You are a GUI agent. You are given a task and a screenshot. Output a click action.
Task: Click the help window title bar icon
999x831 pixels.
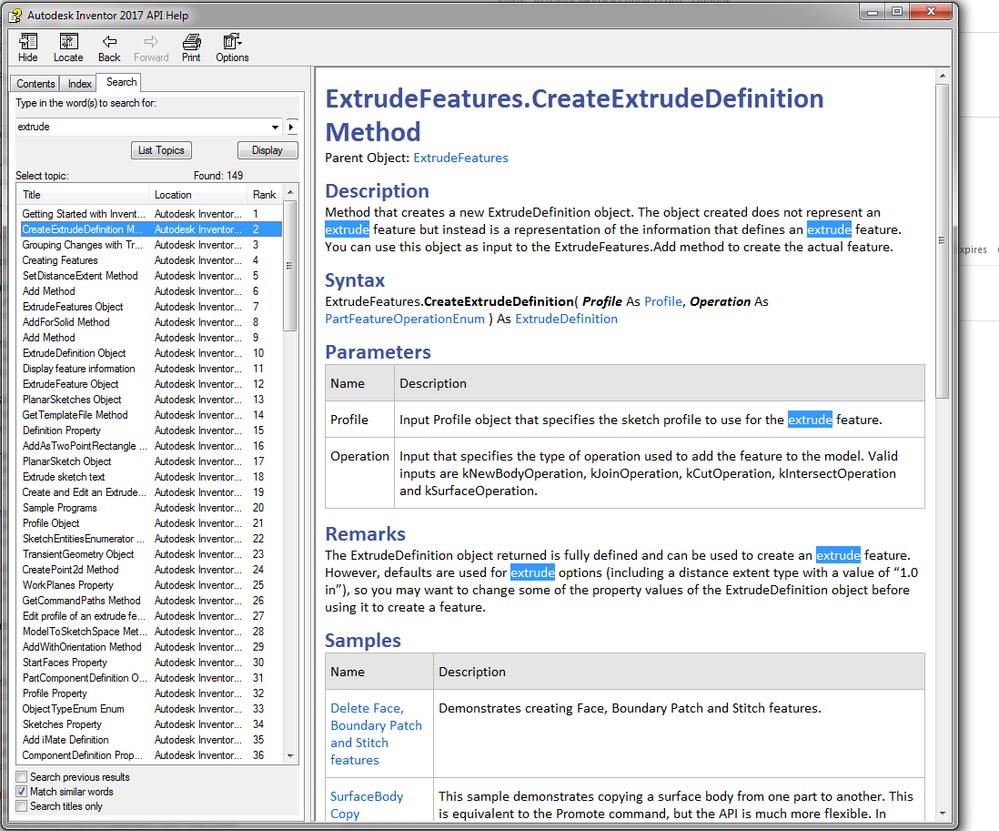point(15,15)
